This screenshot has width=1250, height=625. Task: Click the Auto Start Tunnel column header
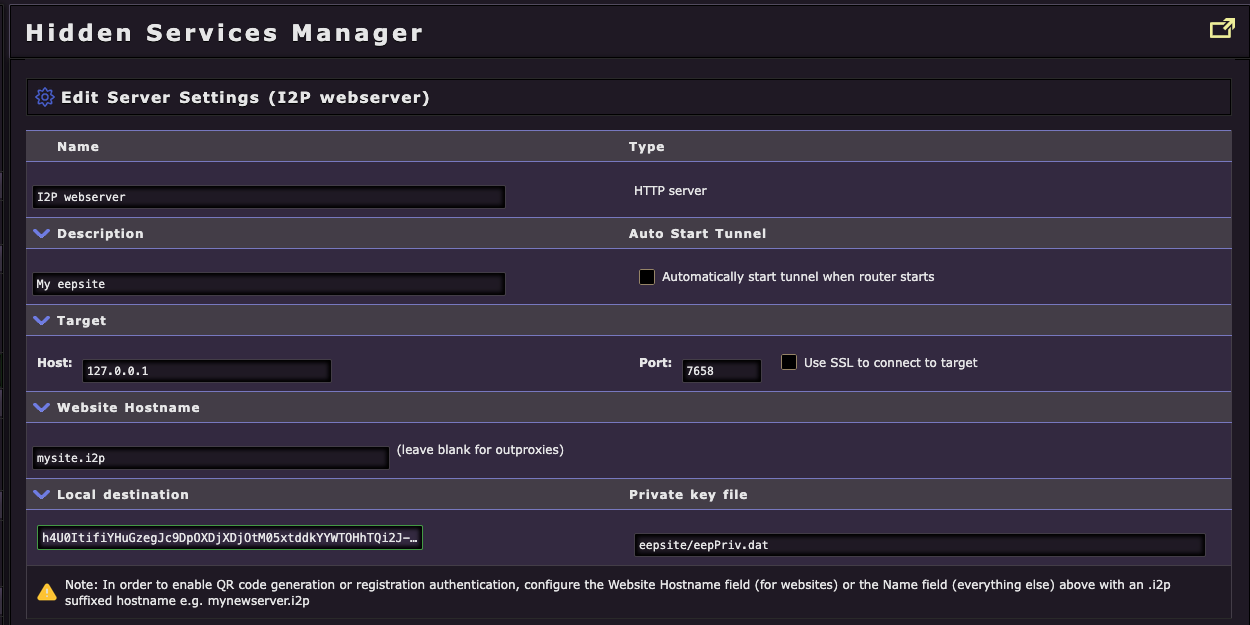click(x=697, y=233)
